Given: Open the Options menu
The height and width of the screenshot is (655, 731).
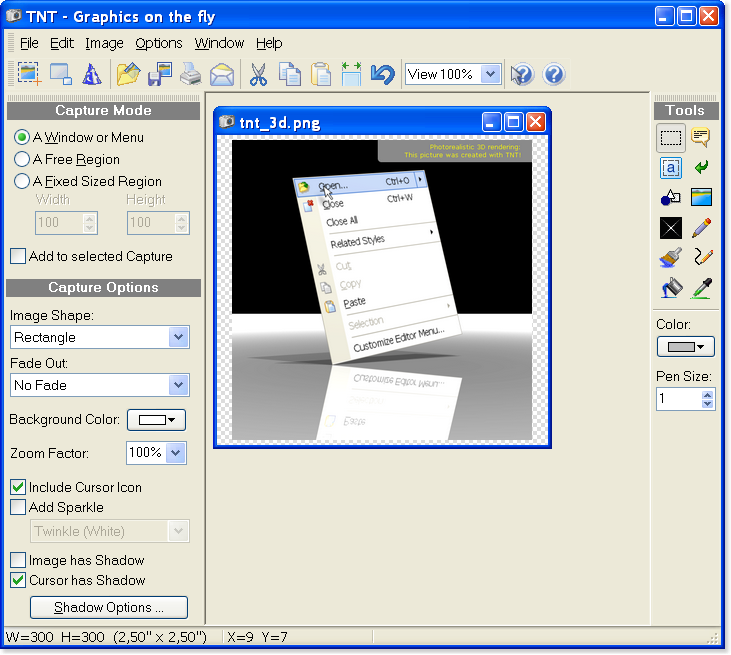Looking at the screenshot, I should [x=159, y=43].
